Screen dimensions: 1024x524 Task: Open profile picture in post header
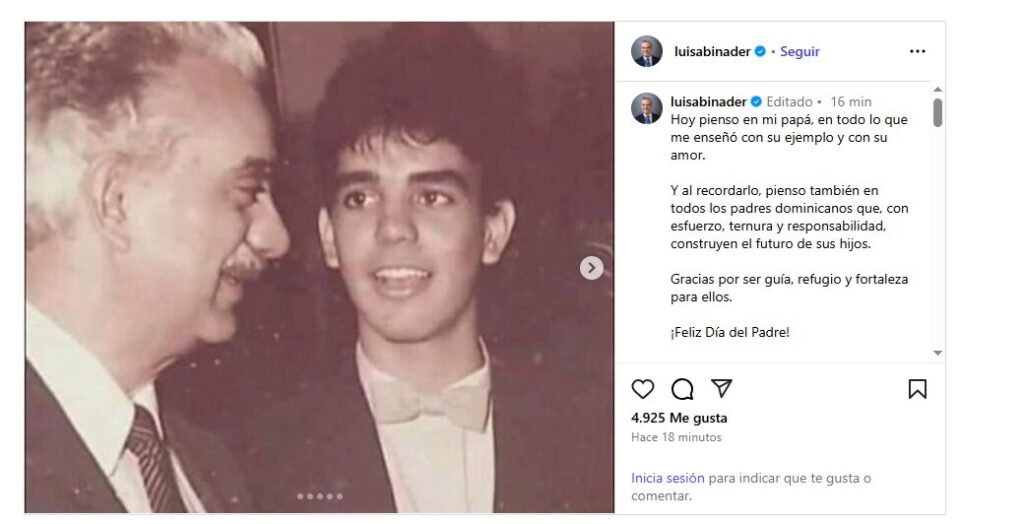(647, 51)
